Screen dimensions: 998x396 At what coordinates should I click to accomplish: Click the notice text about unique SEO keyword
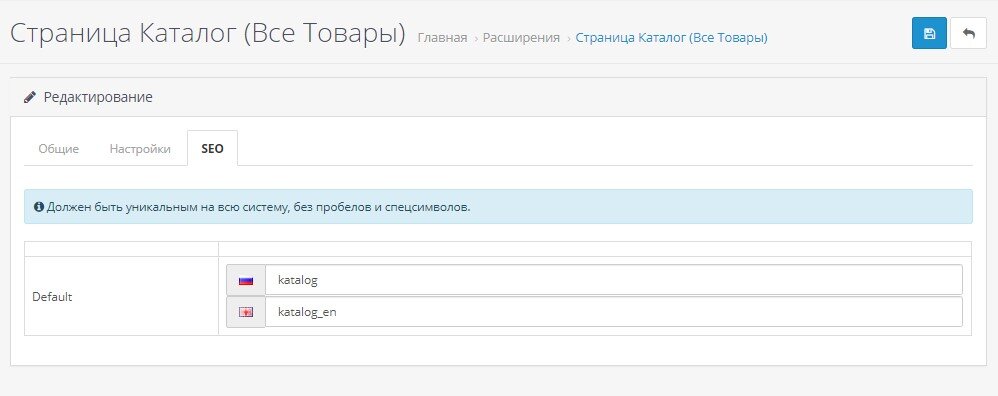click(x=258, y=207)
